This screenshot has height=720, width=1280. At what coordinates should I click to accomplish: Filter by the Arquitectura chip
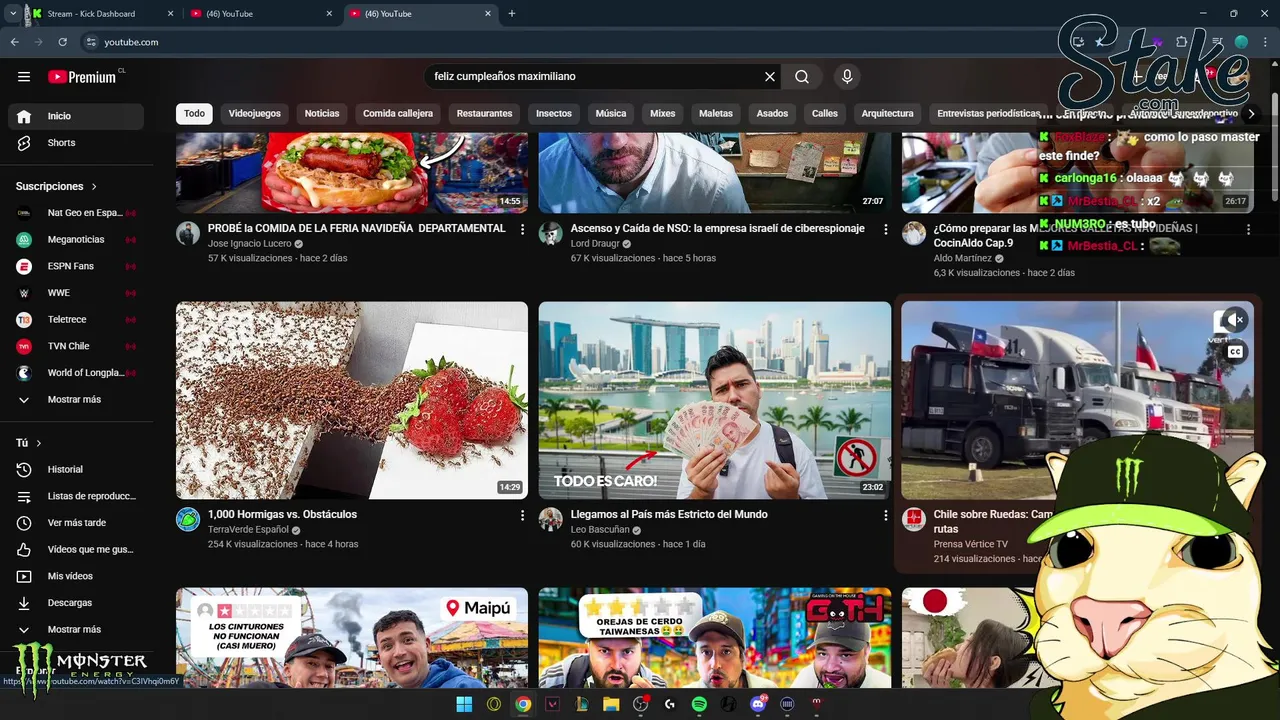(887, 114)
